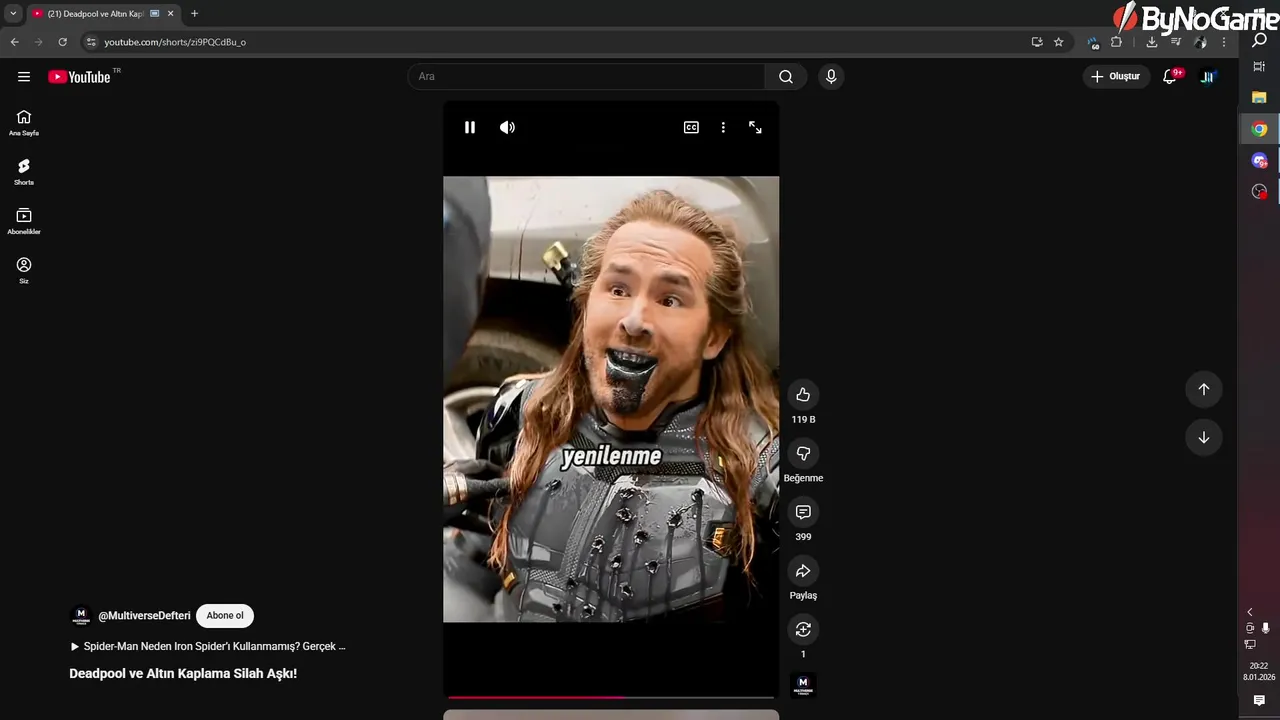Show hidden system tray icons chevron

coord(1249,612)
